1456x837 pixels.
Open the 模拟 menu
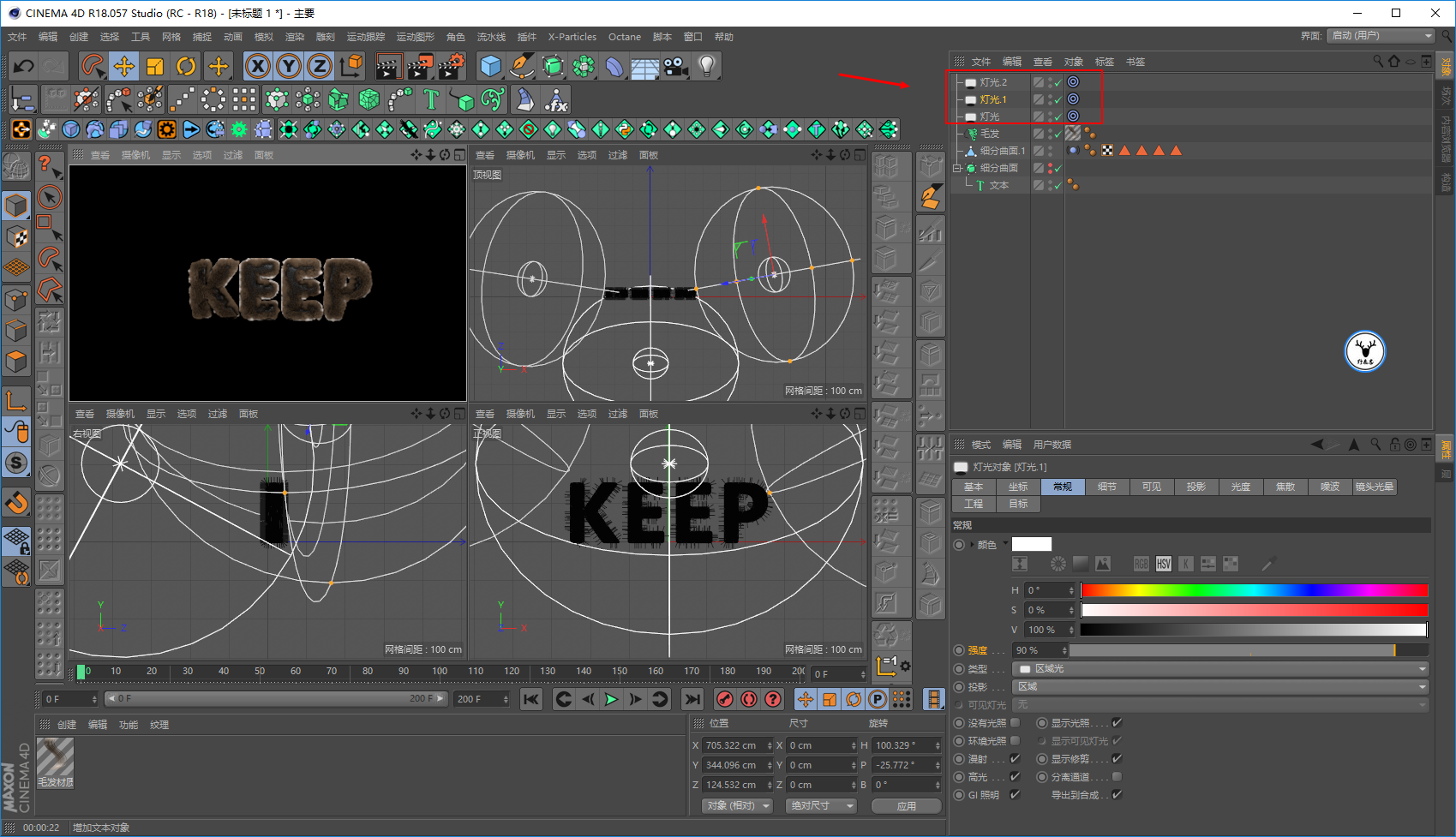pos(263,37)
